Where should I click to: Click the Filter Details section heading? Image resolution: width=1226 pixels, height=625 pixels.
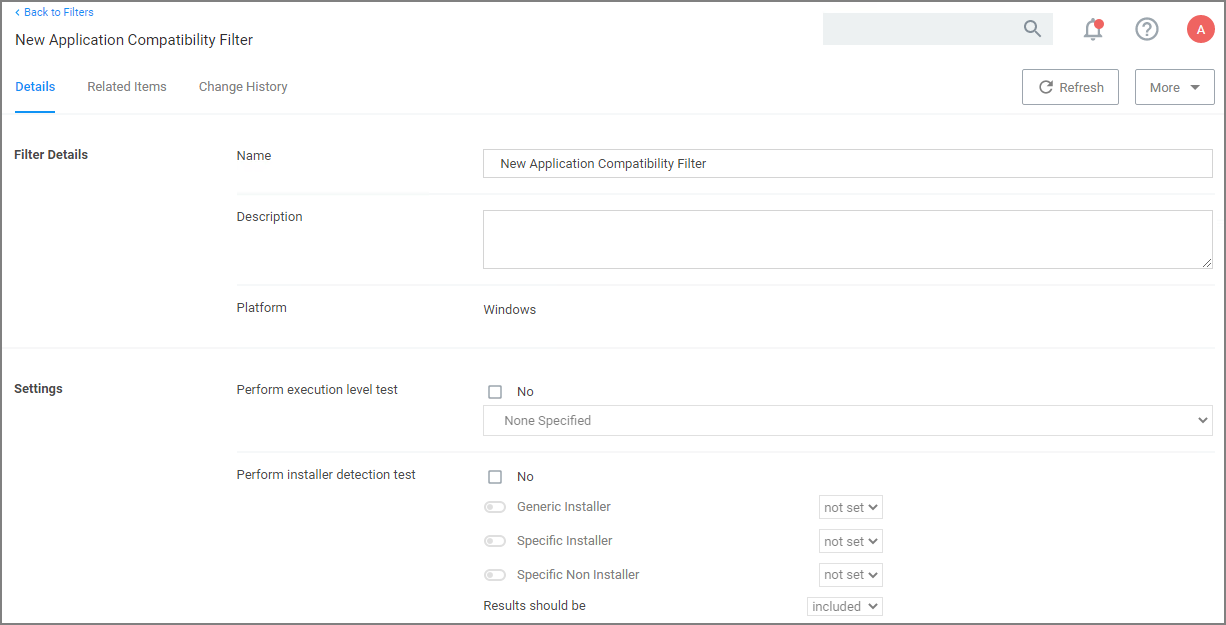pyautogui.click(x=51, y=155)
